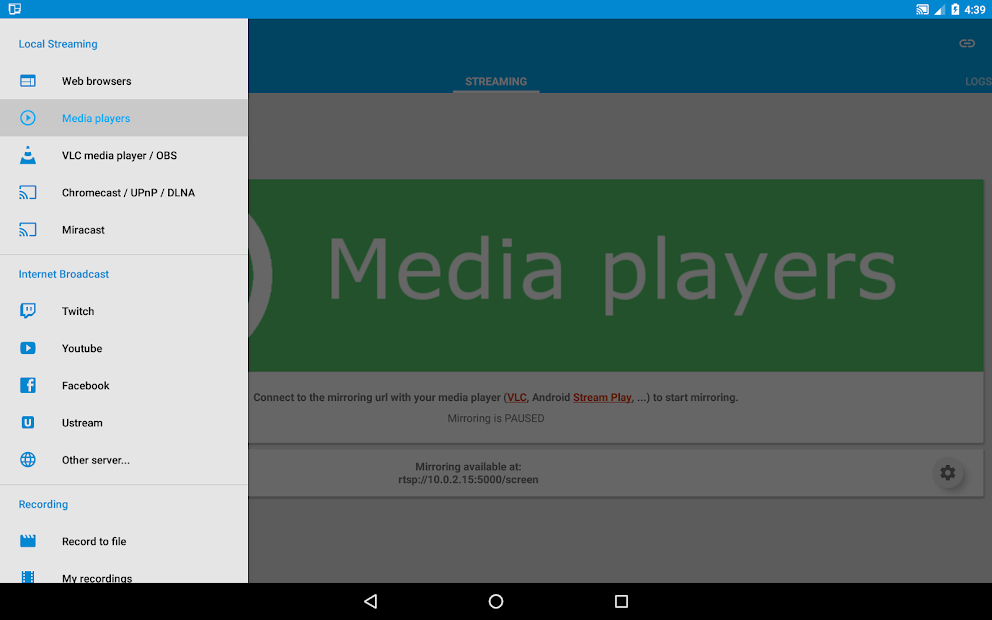Tap the Android back navigation button
The image size is (992, 620).
371,601
